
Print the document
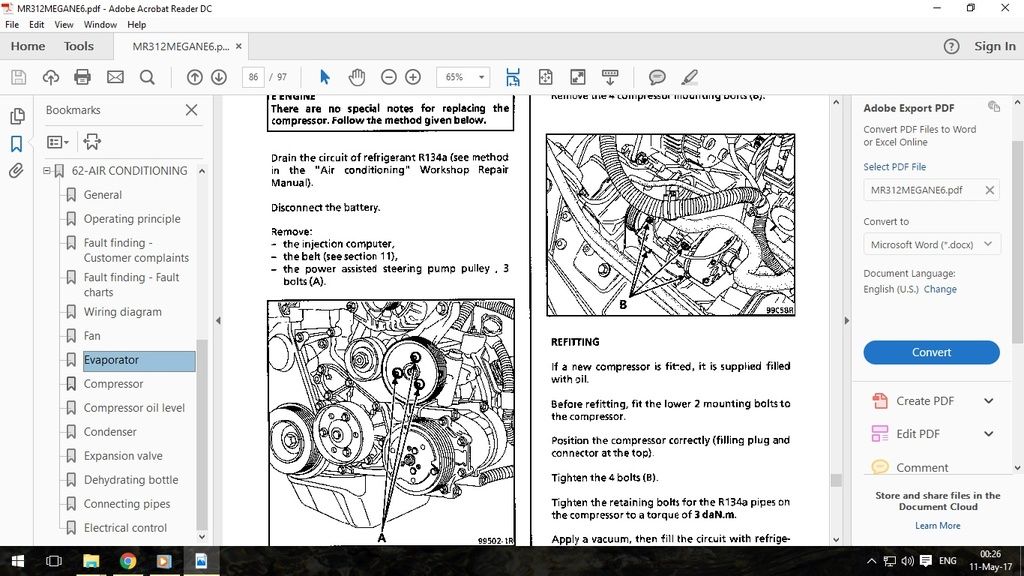pyautogui.click(x=82, y=77)
